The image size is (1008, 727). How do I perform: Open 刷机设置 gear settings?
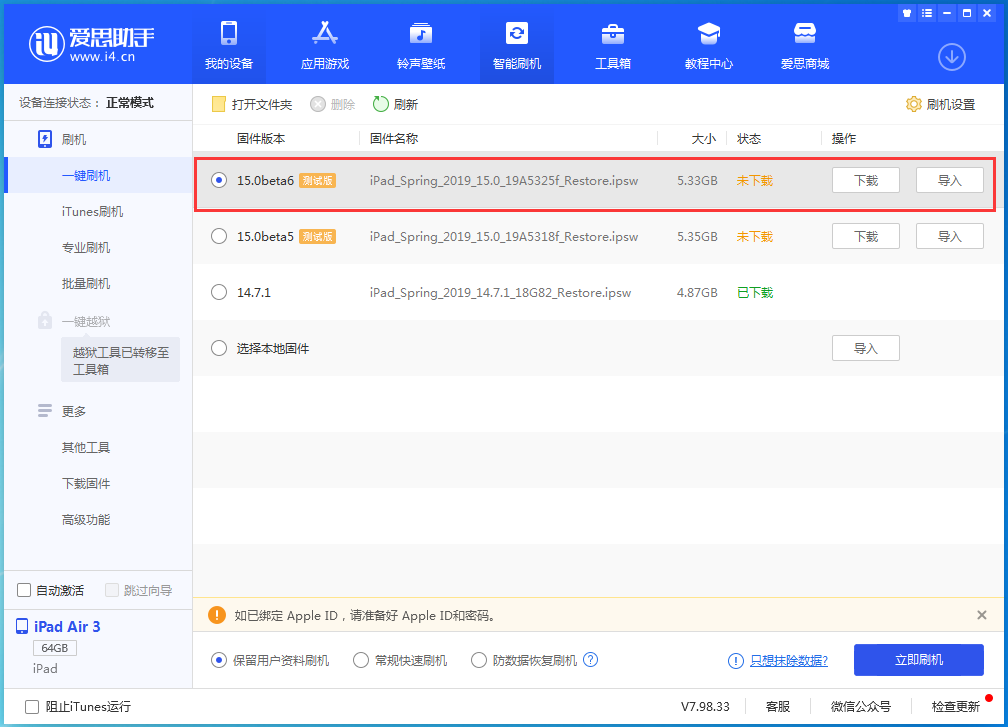(913, 104)
